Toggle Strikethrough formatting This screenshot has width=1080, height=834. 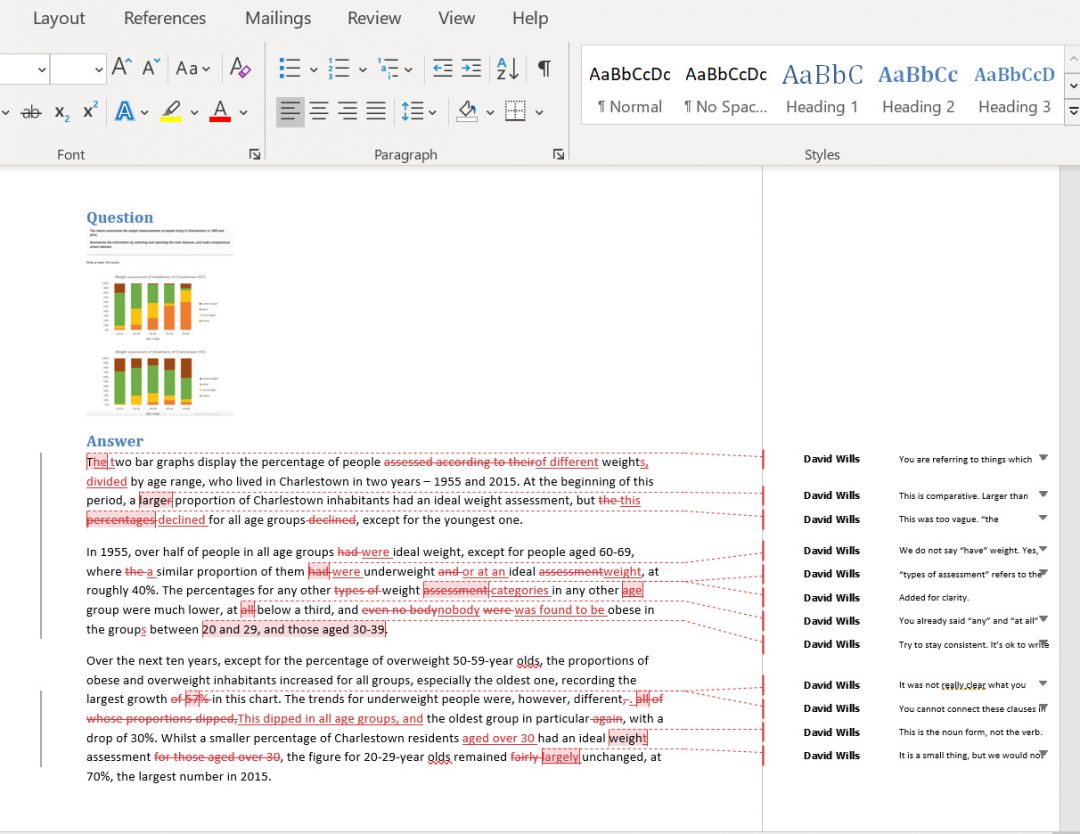(x=31, y=112)
